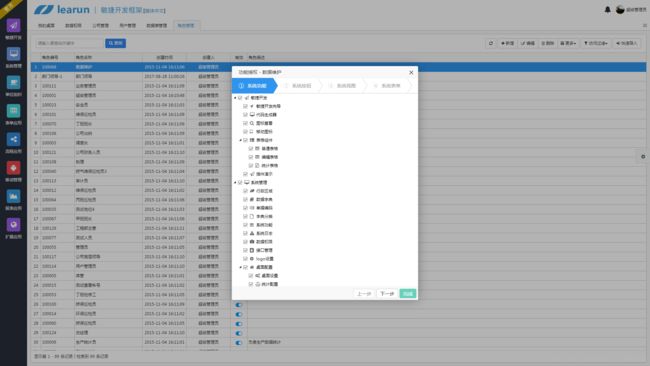This screenshot has height=366, width=650.
Task: Click the blue 查询 search button
Action: click(116, 43)
